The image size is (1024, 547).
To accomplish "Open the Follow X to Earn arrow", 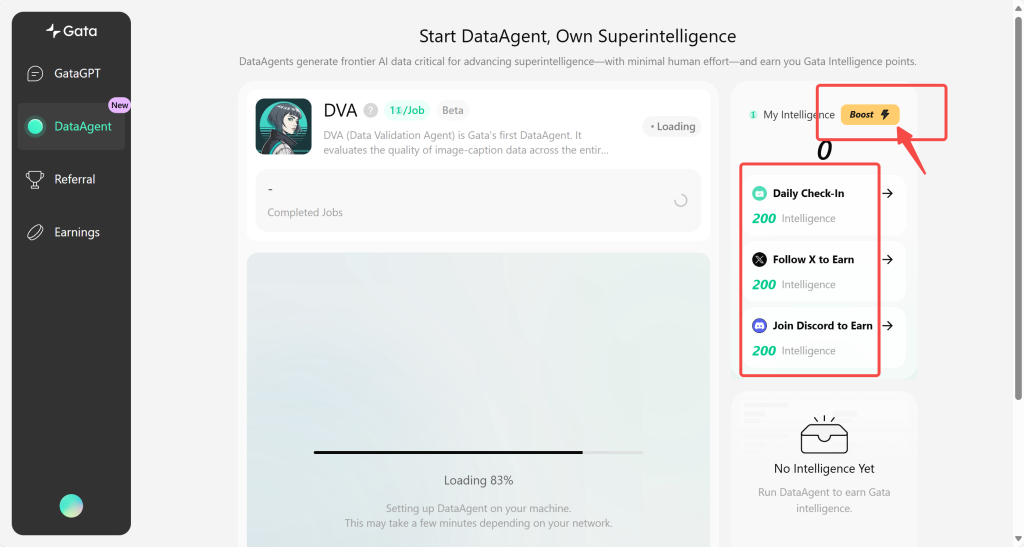I will point(888,260).
